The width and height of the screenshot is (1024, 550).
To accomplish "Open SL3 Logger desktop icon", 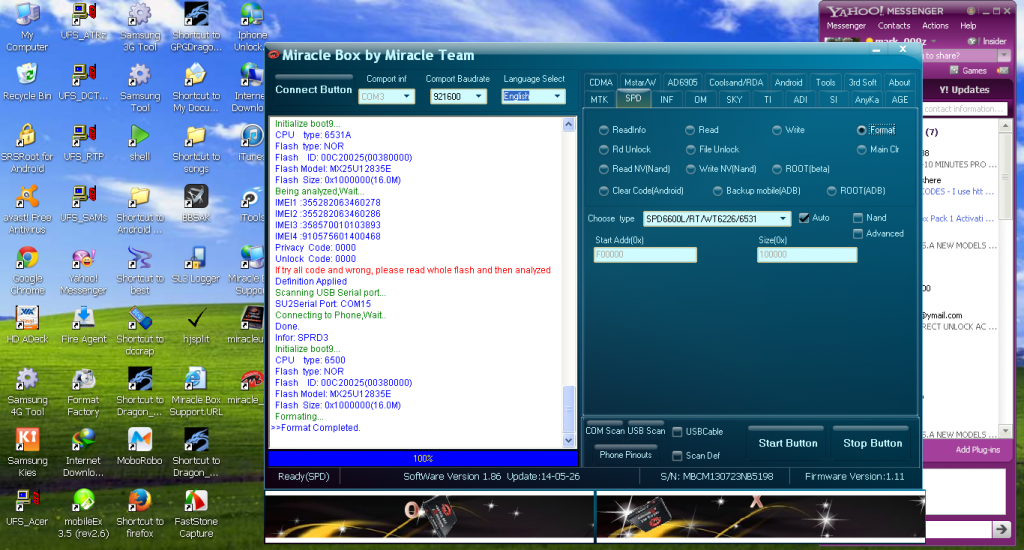I will pyautogui.click(x=196, y=265).
